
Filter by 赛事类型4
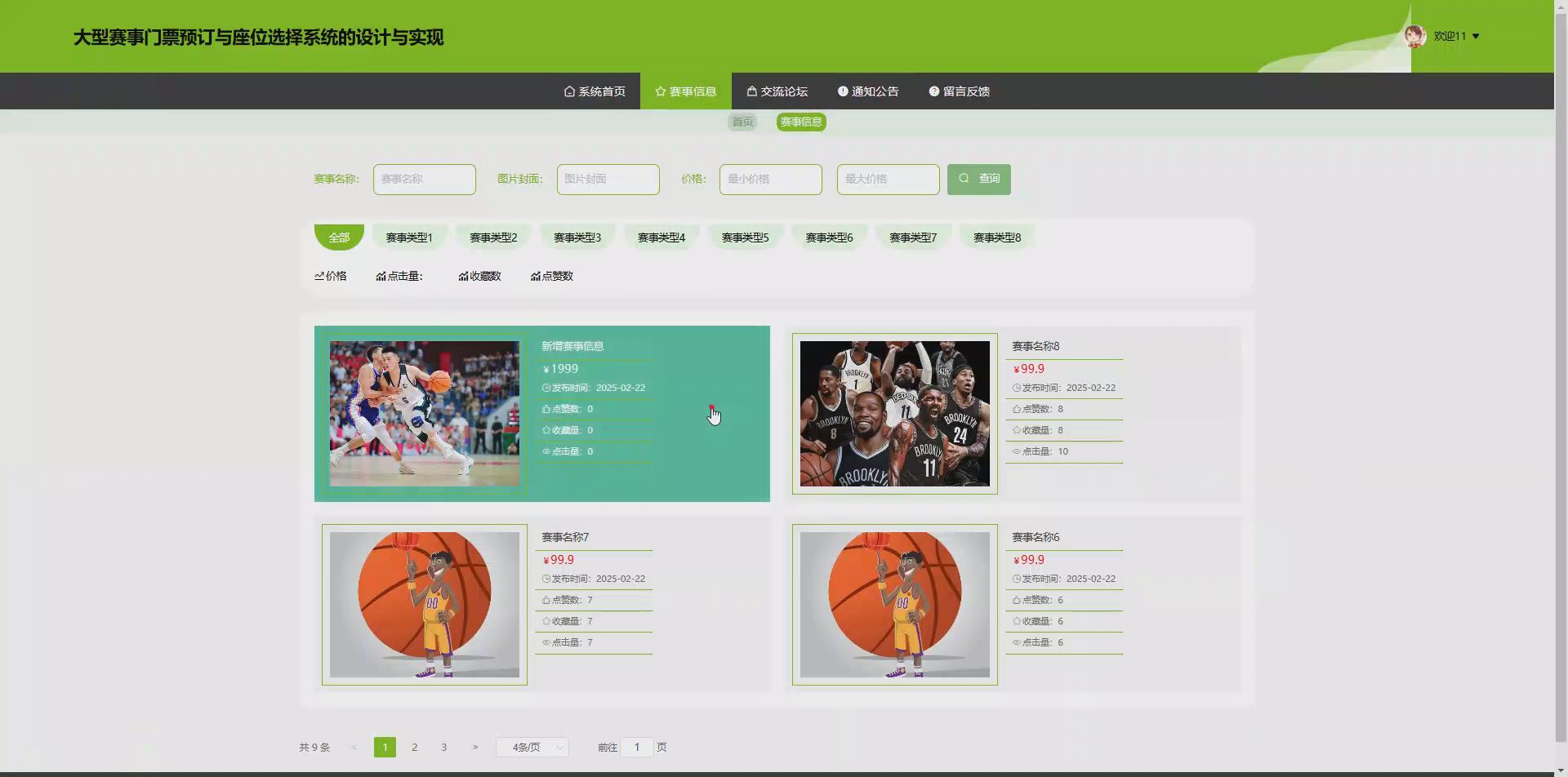[x=661, y=238]
